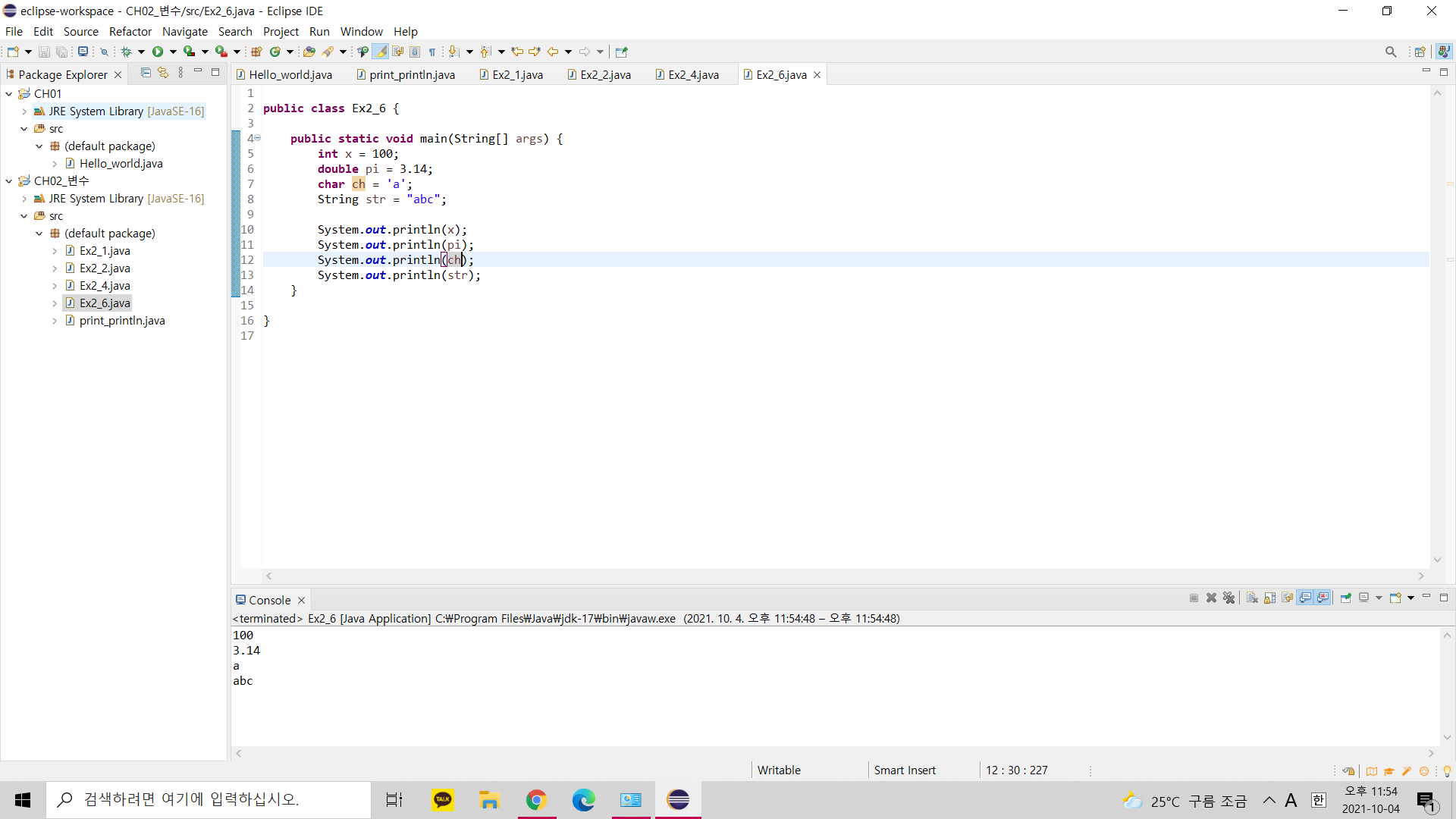This screenshot has width=1456, height=819.
Task: Click the Open Type icon in toolbar
Action: point(309,52)
